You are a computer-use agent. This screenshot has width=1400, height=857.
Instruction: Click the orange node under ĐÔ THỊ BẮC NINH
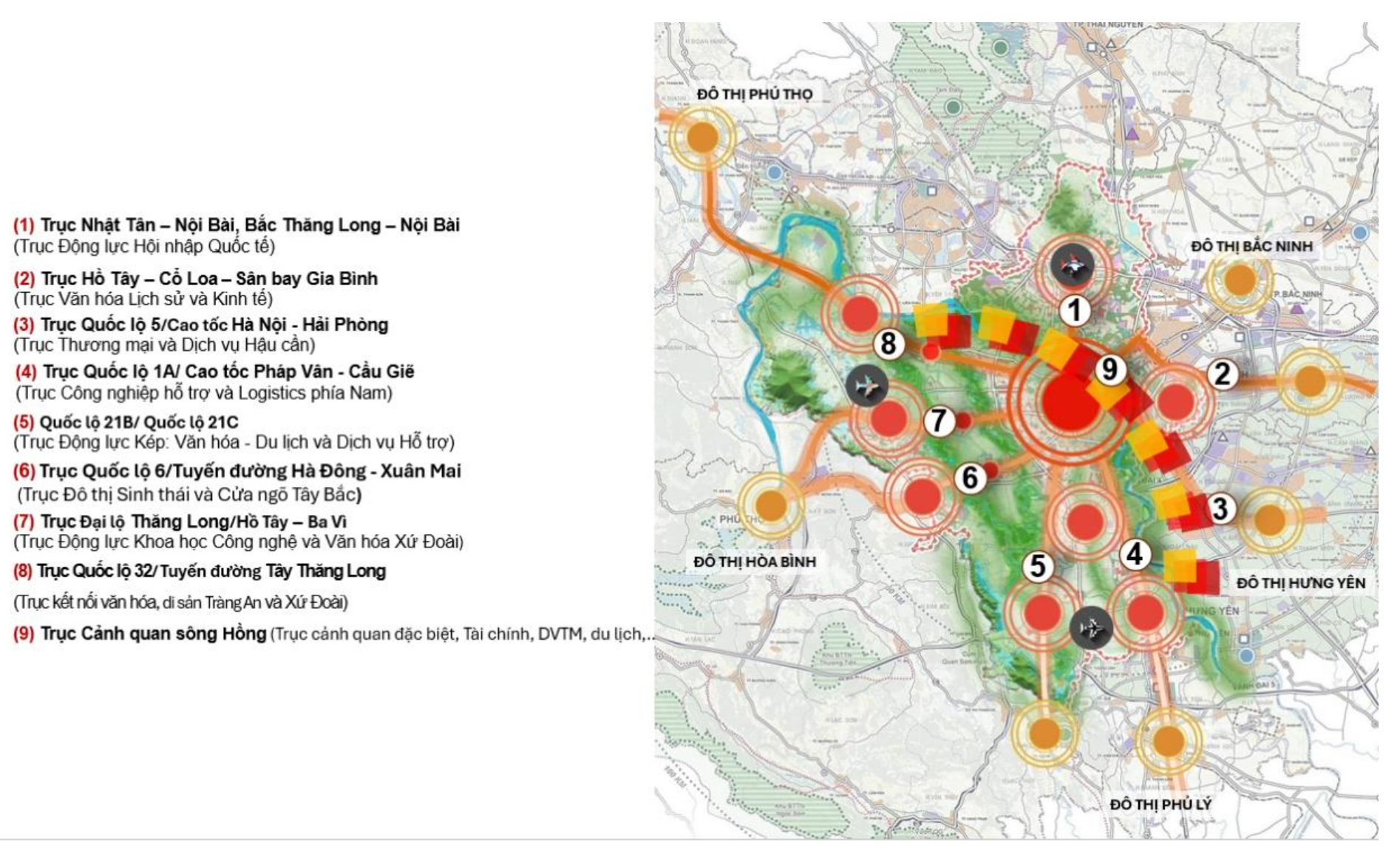point(1240,281)
